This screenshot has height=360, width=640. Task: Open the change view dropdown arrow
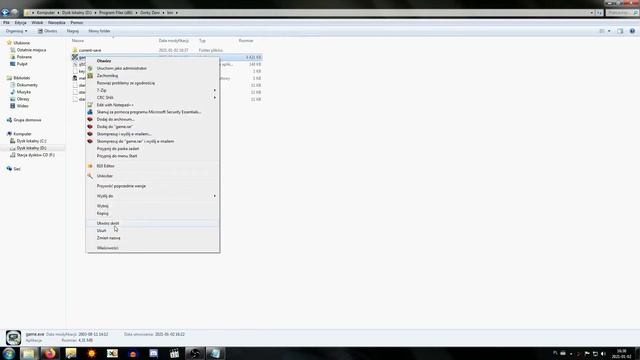click(x=609, y=31)
